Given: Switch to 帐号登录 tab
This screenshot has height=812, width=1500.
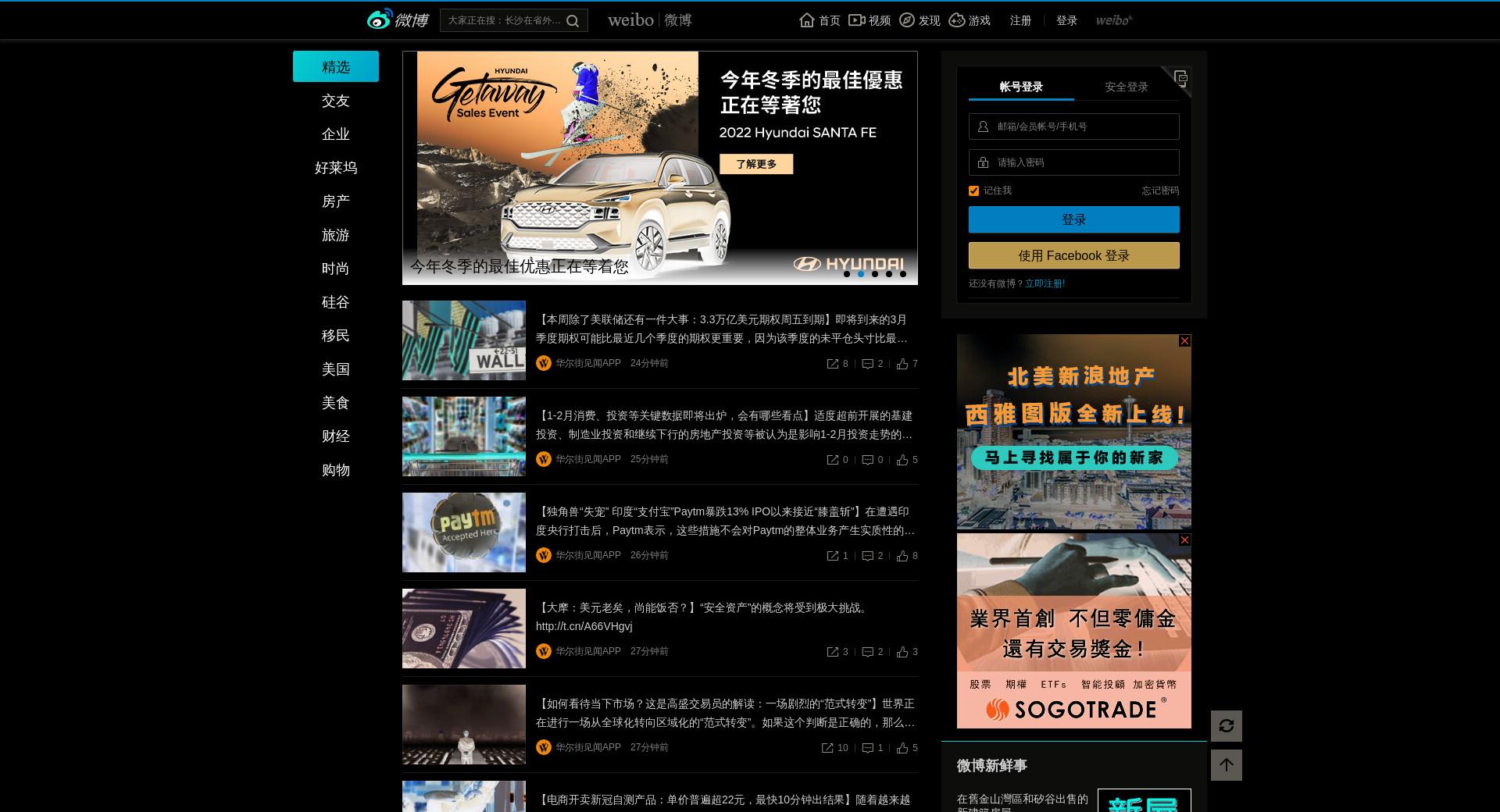Looking at the screenshot, I should tap(1021, 87).
